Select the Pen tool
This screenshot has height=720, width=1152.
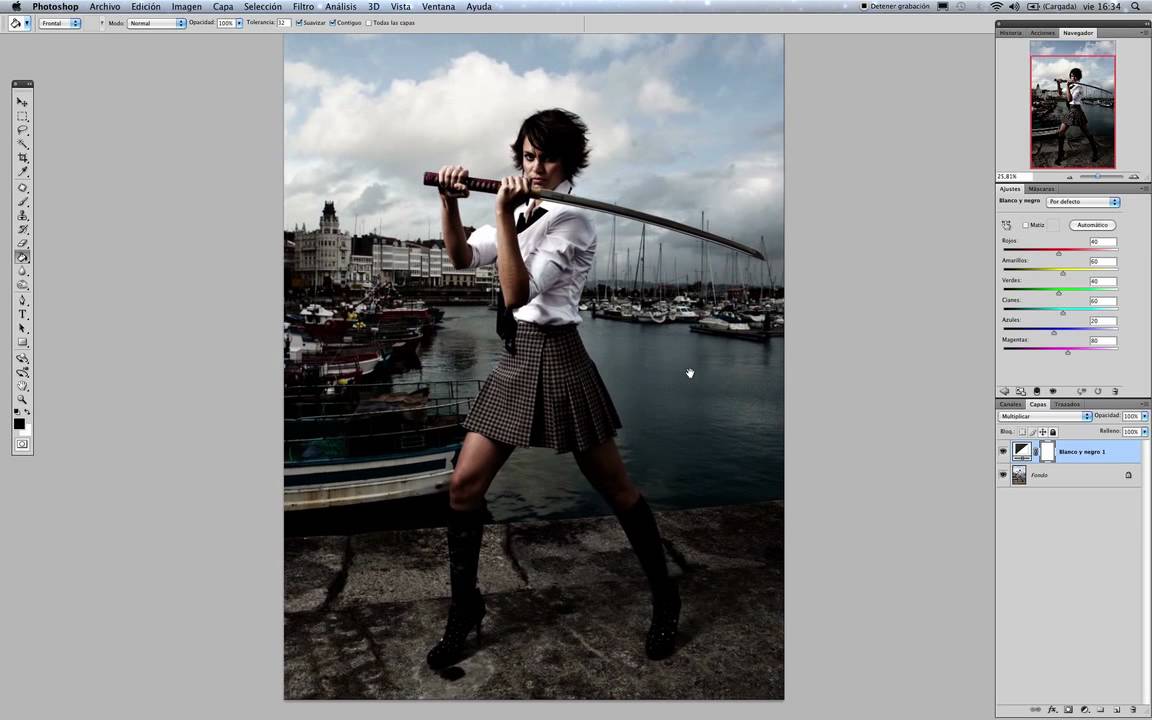click(x=22, y=300)
